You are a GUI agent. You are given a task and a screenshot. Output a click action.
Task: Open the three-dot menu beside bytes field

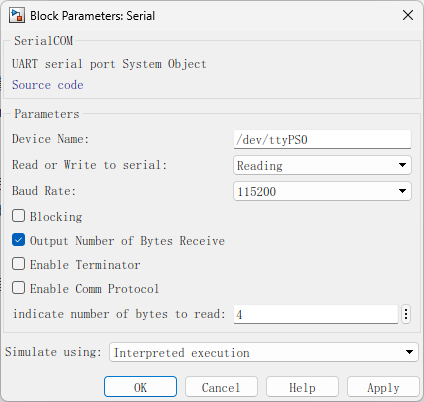point(406,314)
